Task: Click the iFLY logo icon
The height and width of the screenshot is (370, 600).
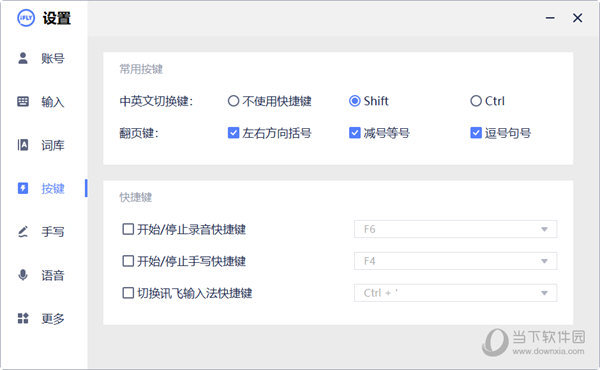Action: pyautogui.click(x=26, y=18)
